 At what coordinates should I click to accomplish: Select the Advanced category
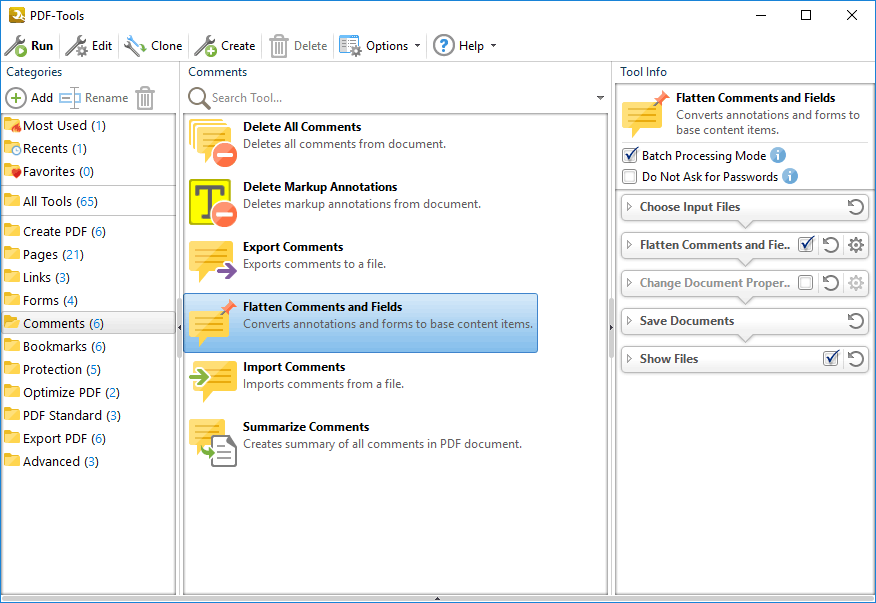pos(89,461)
